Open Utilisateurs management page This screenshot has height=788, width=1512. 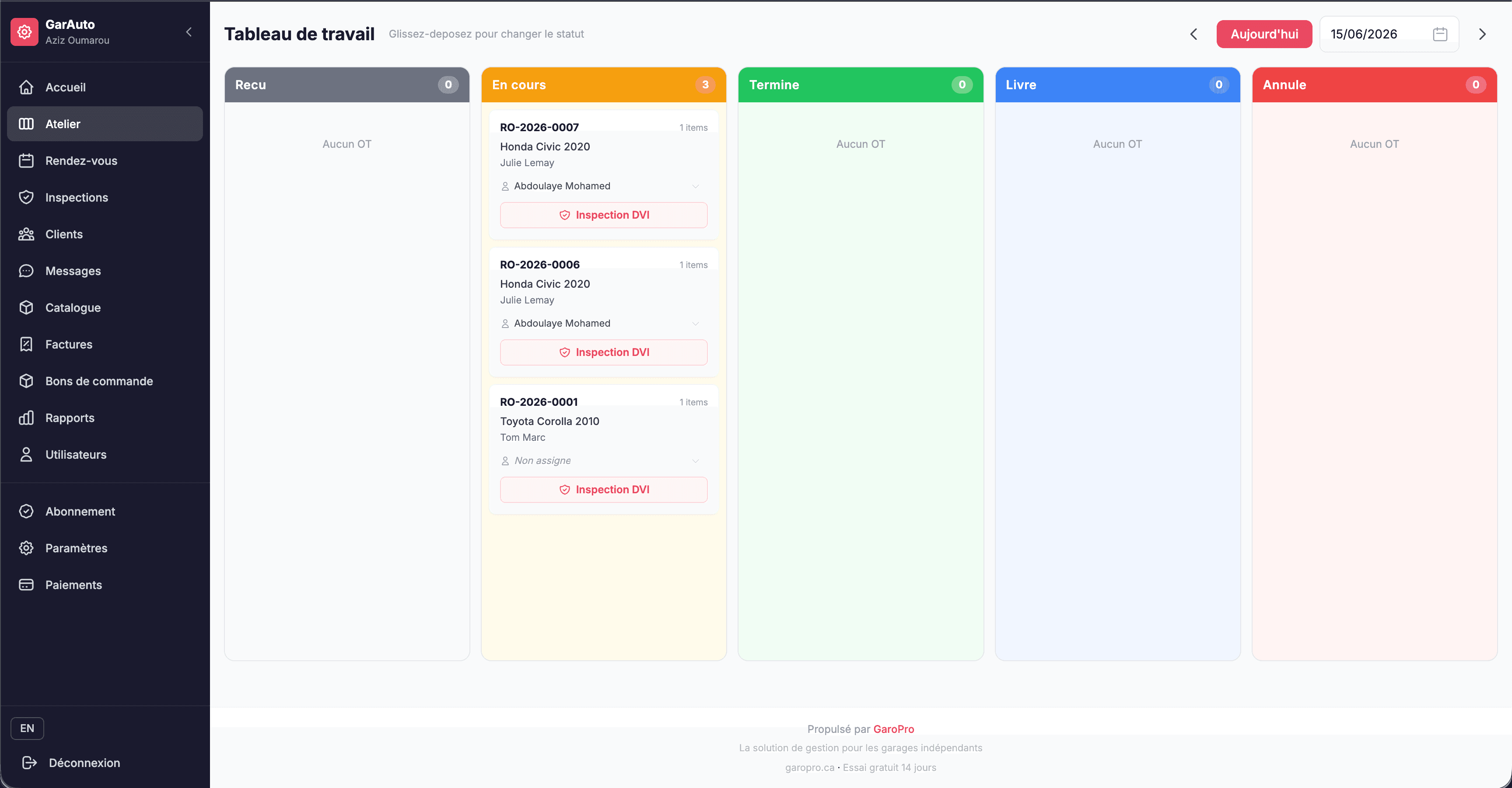(105, 454)
